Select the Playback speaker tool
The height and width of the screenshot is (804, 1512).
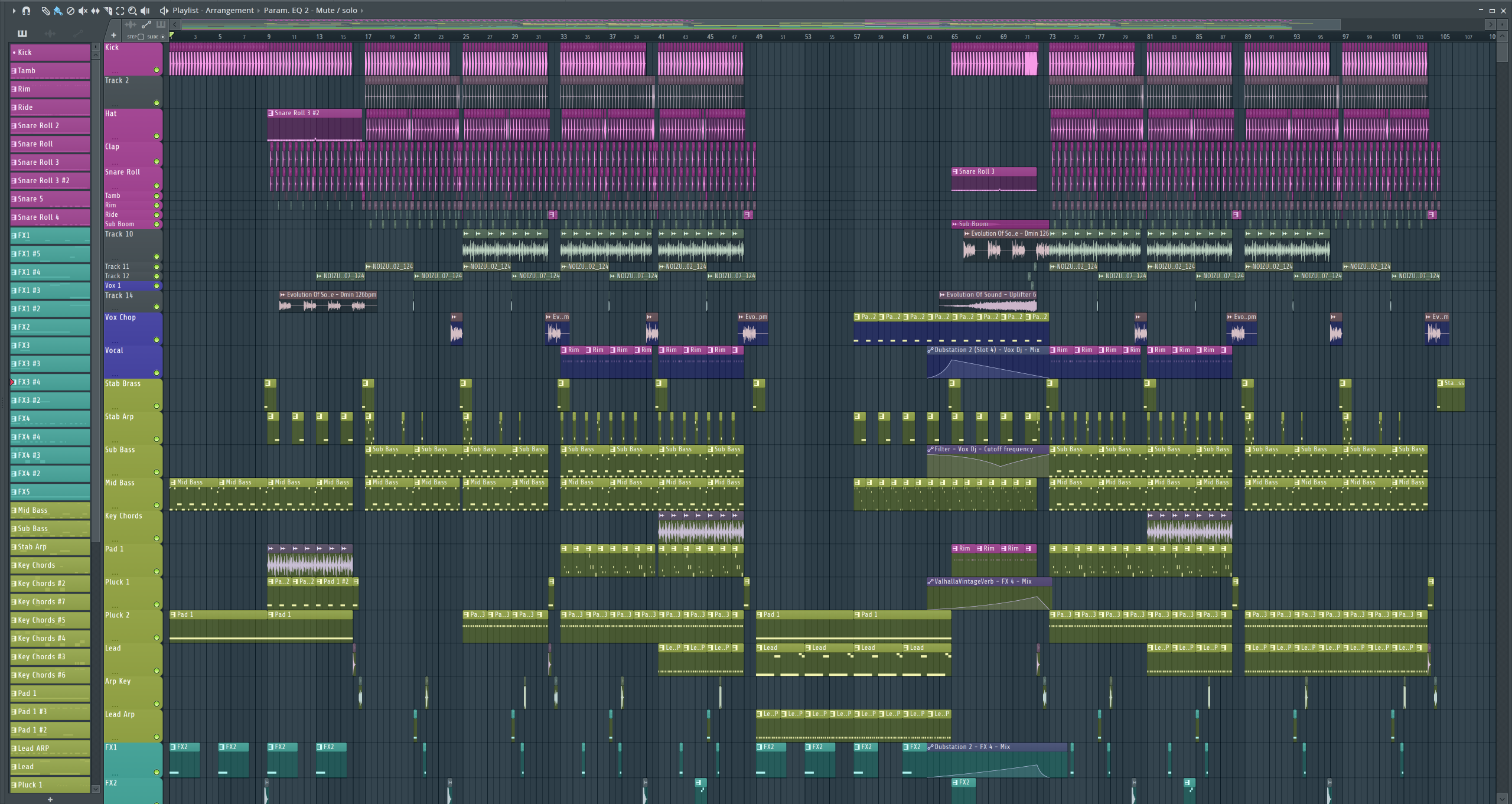pyautogui.click(x=145, y=11)
